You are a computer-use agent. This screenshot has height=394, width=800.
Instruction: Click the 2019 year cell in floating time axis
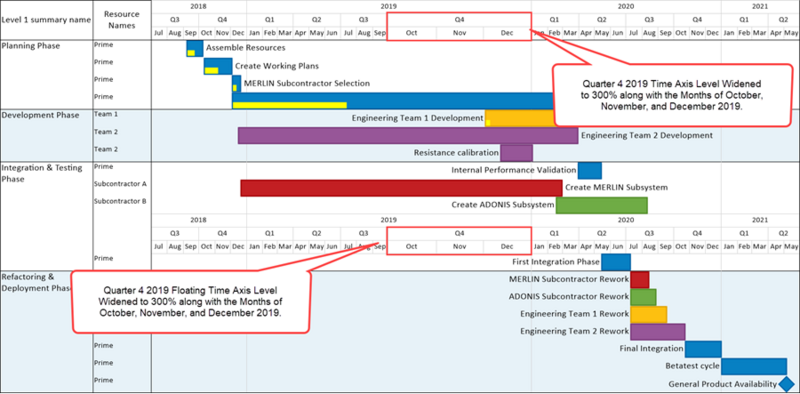point(389,220)
